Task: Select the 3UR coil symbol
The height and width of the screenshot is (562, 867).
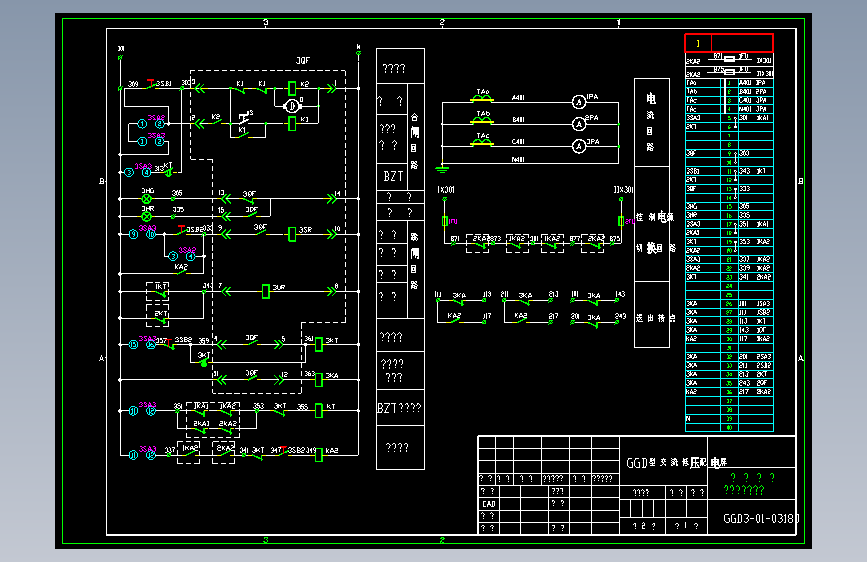Action: 265,292
